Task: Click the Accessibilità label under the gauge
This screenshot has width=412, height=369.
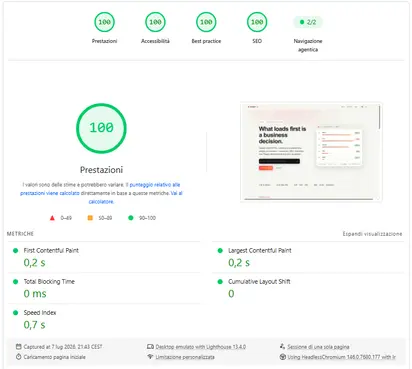Action: 155,41
